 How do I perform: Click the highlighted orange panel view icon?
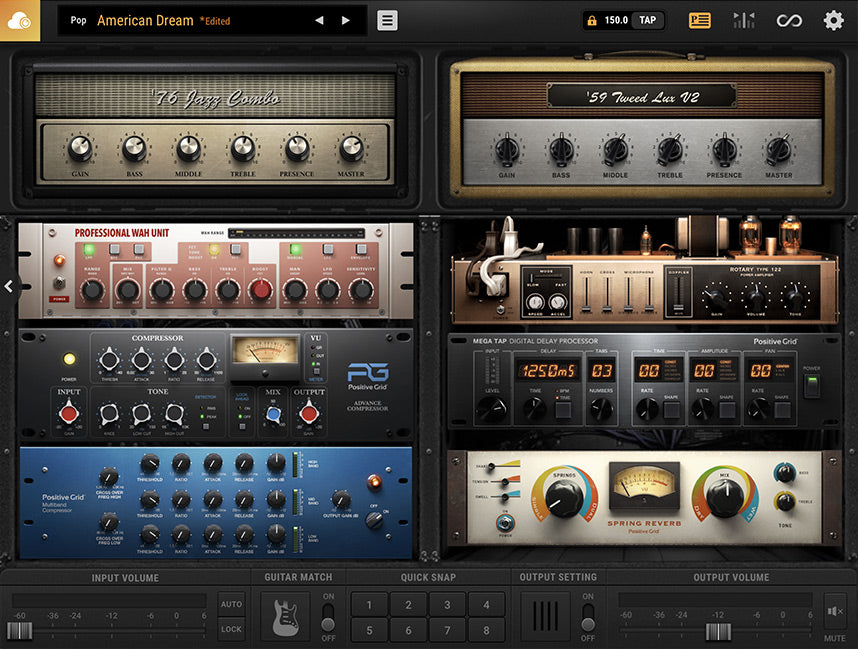pyautogui.click(x=700, y=20)
